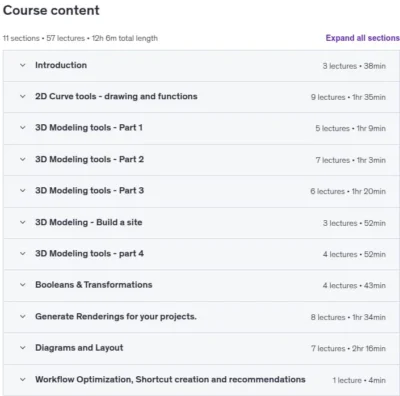This screenshot has width=400, height=396.
Task: Click Workflow Optimization, Shortcut creation title
Action: pos(170,379)
